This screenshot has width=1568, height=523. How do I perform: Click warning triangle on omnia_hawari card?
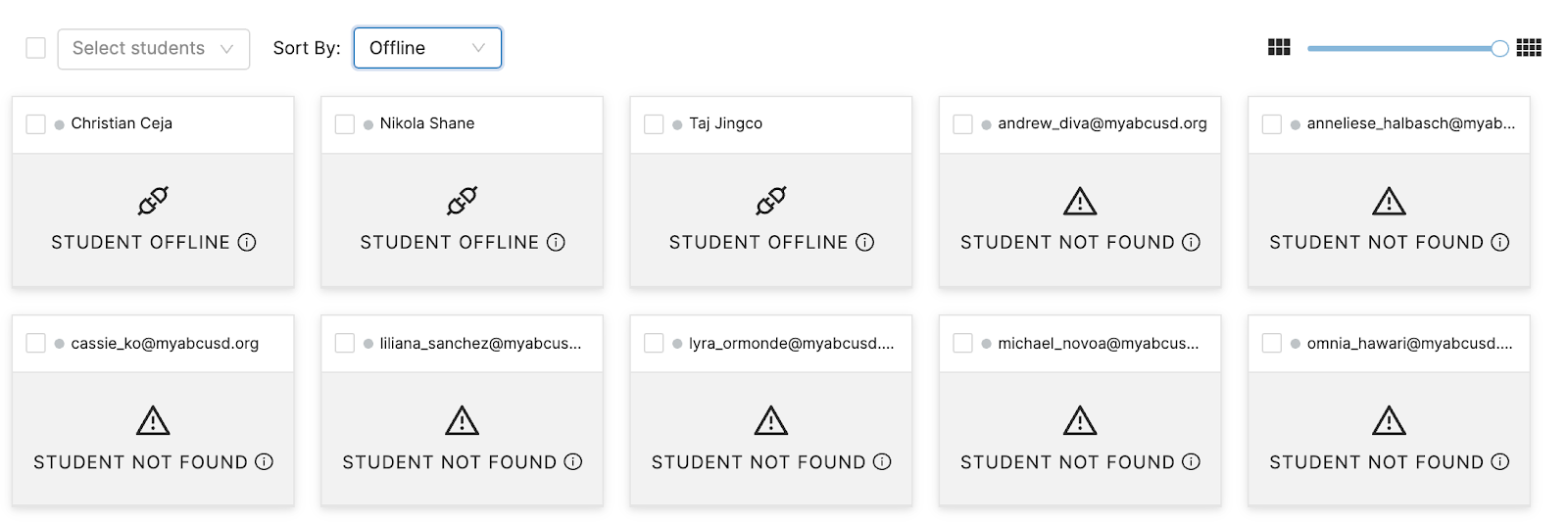(1389, 420)
